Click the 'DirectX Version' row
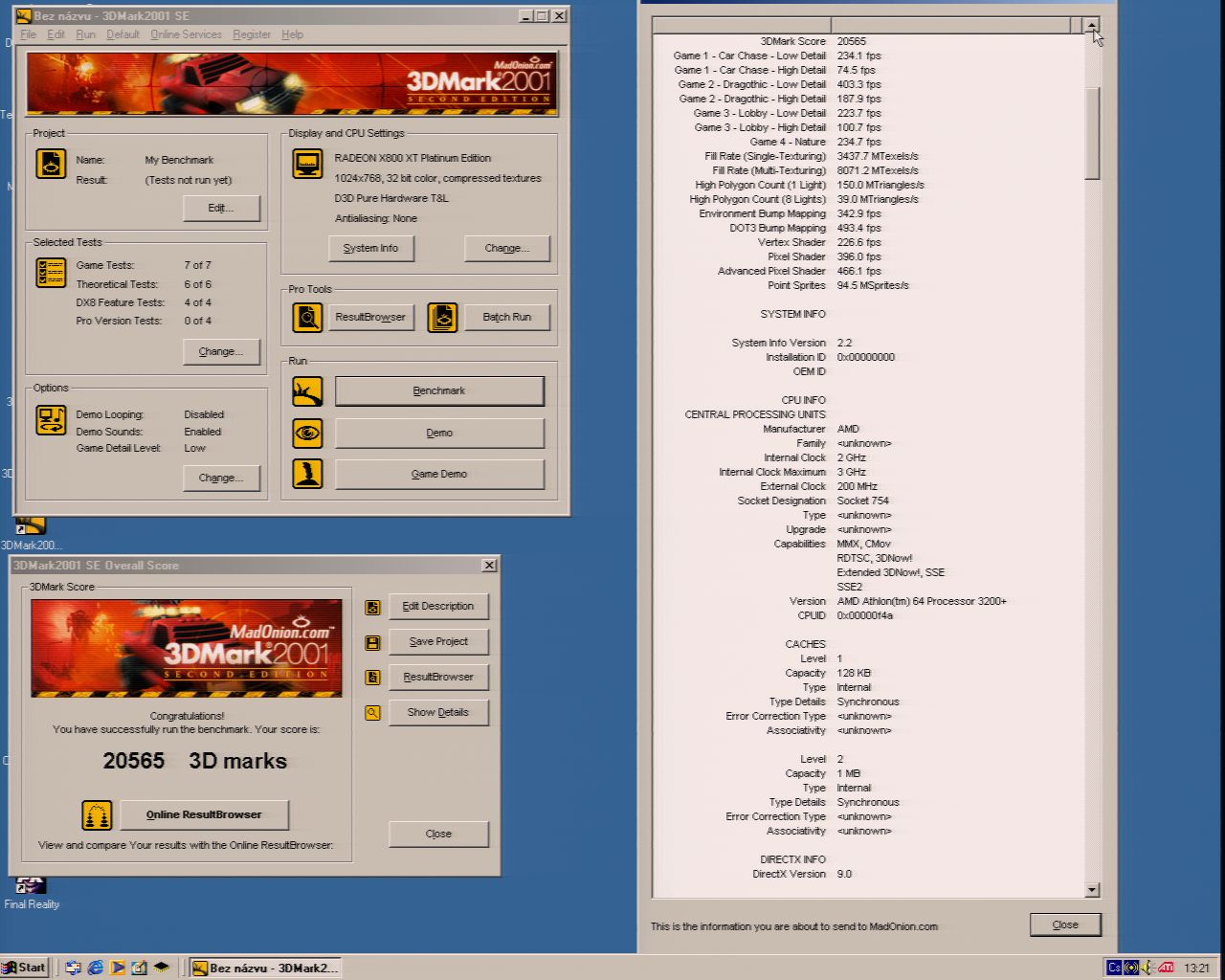 click(x=867, y=875)
